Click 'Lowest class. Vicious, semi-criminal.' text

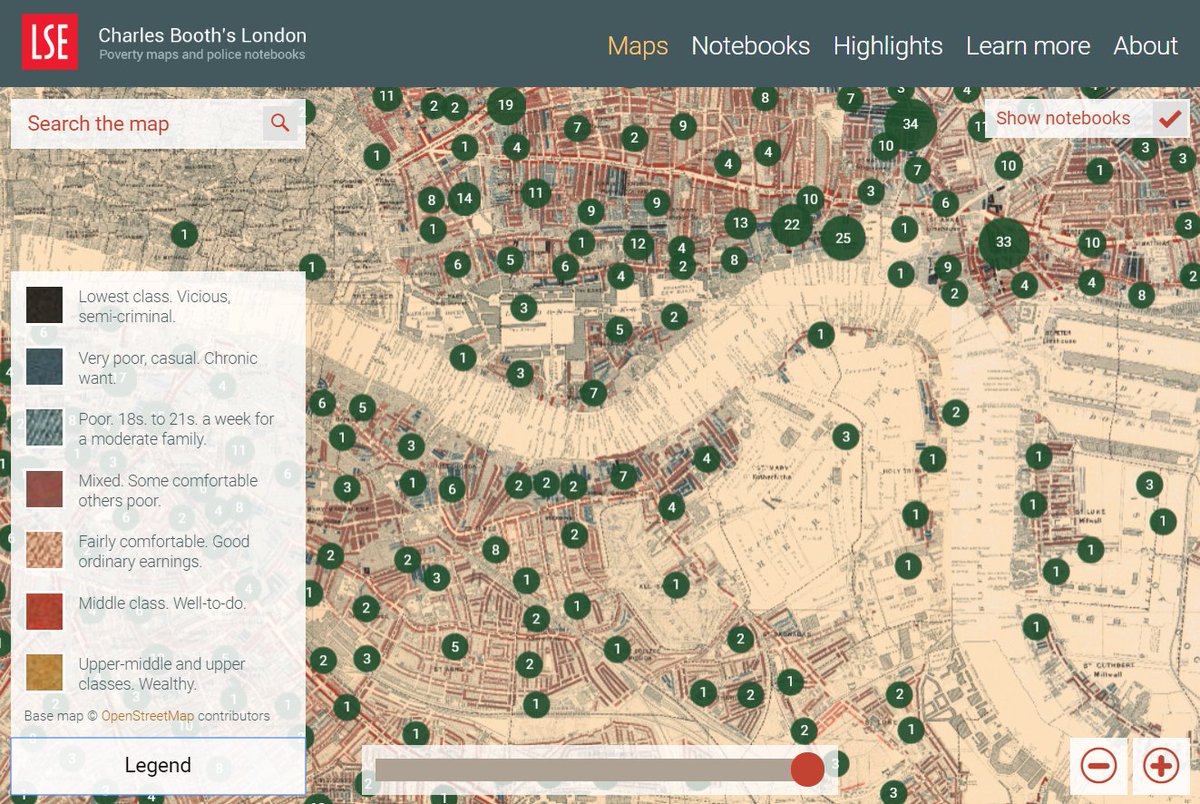pyautogui.click(x=154, y=306)
